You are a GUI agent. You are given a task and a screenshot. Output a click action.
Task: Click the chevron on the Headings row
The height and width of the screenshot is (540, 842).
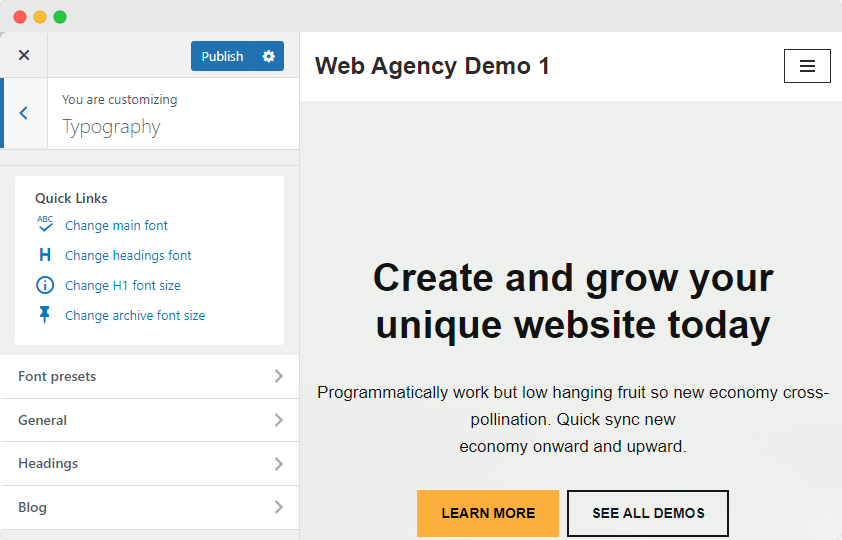(279, 464)
